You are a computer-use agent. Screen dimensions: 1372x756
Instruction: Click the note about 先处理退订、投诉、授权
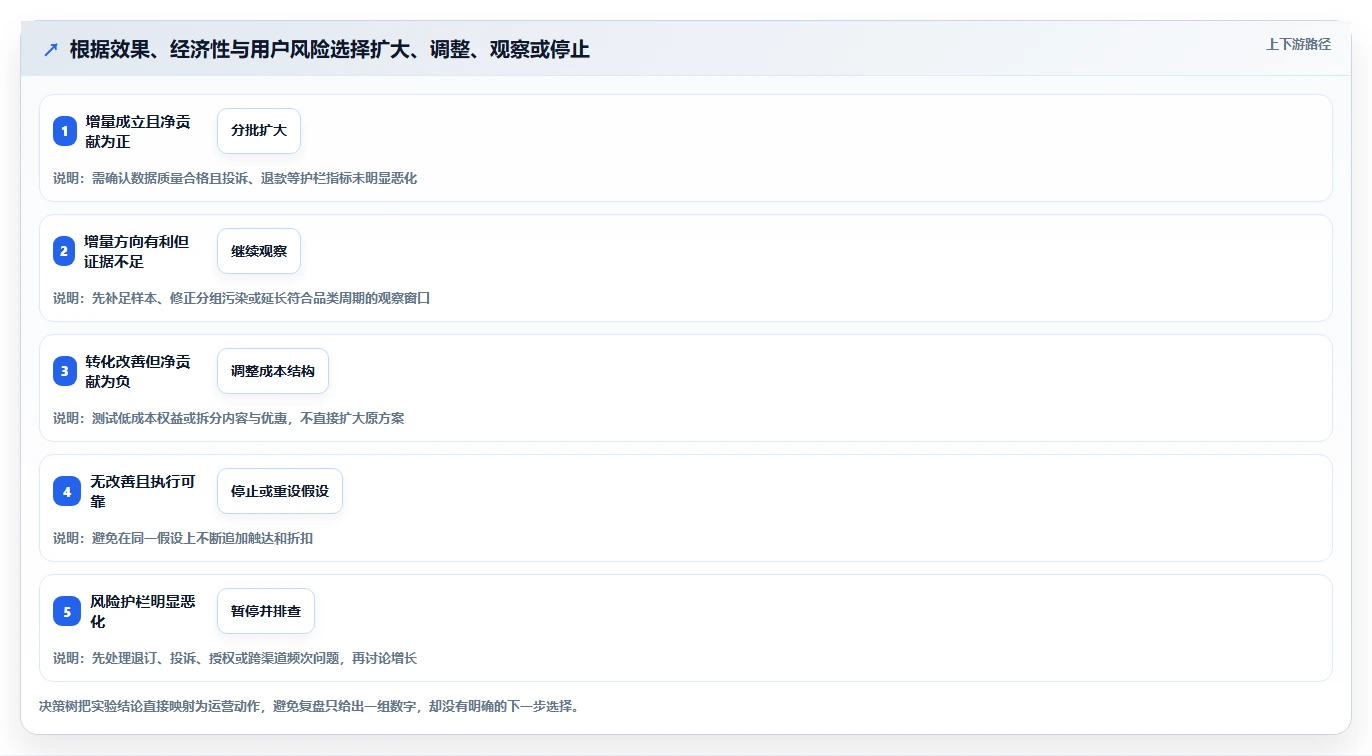tap(235, 658)
